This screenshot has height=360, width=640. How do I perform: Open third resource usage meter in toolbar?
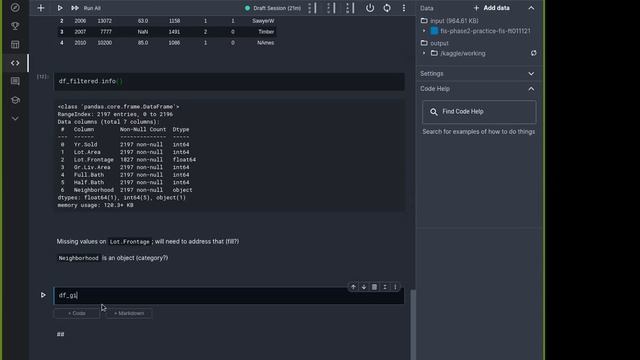pos(350,8)
